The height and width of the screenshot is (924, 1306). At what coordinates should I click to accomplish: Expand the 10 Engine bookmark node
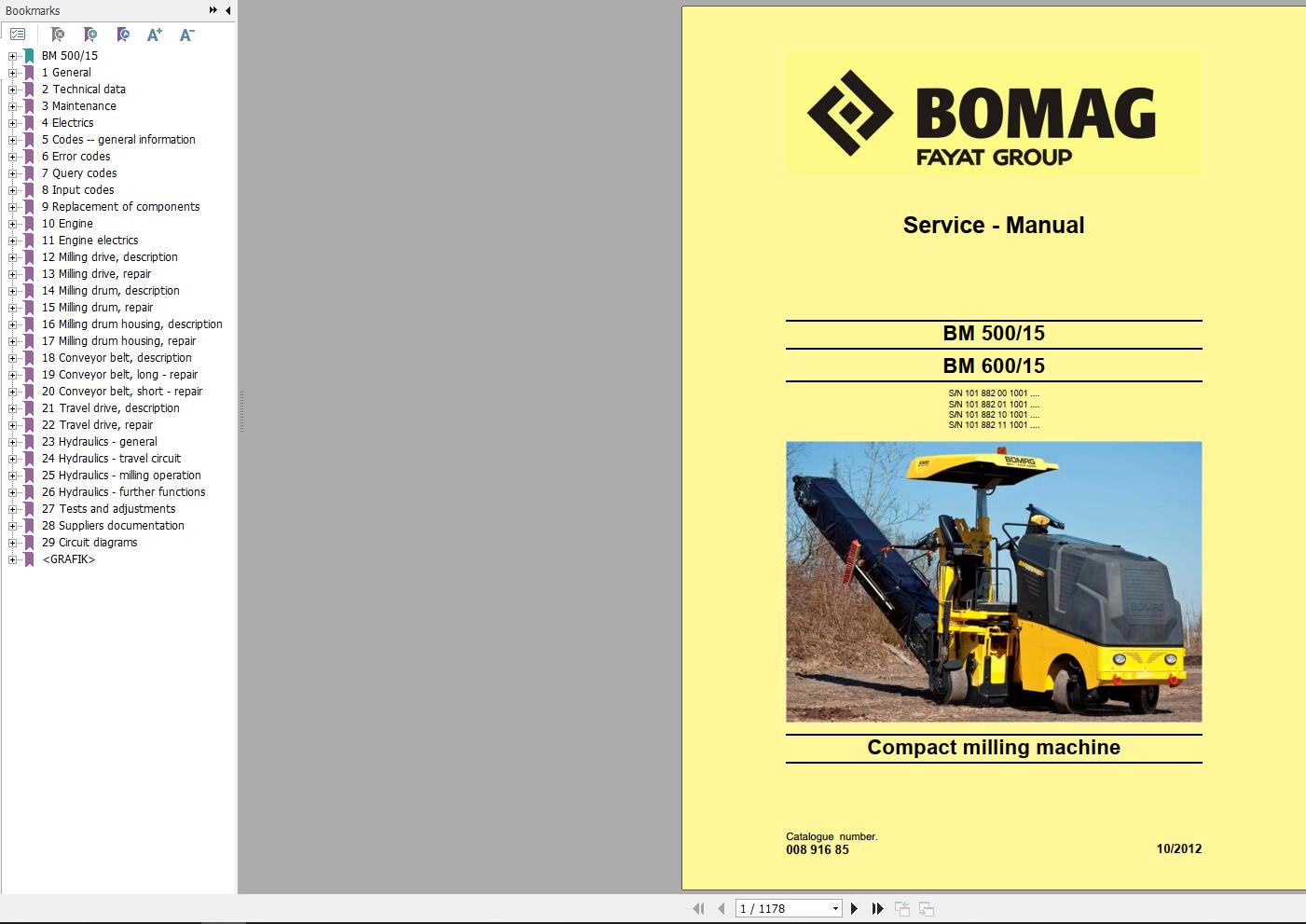(12, 224)
